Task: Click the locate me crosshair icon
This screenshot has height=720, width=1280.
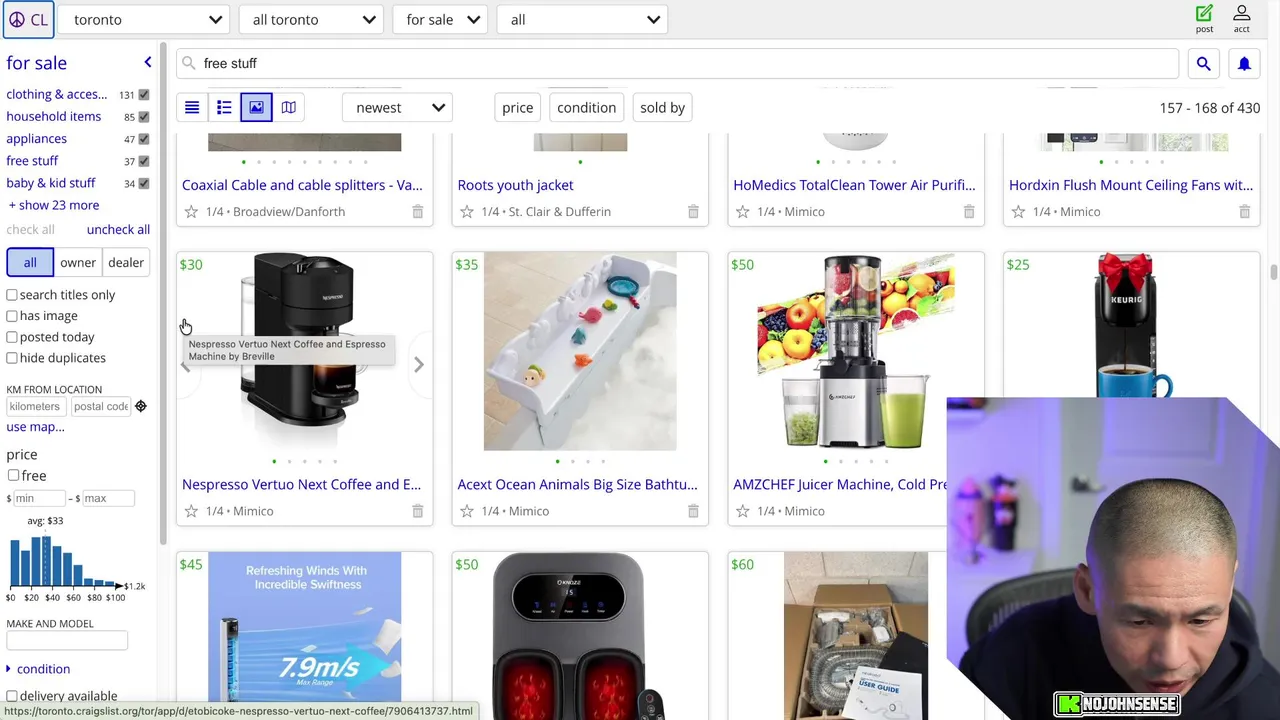Action: click(140, 406)
